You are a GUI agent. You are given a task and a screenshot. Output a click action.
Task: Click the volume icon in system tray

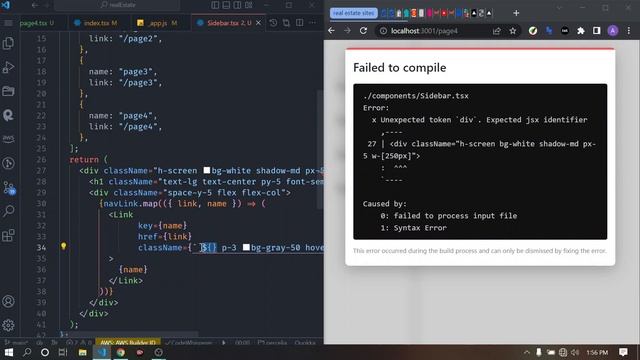click(x=575, y=352)
